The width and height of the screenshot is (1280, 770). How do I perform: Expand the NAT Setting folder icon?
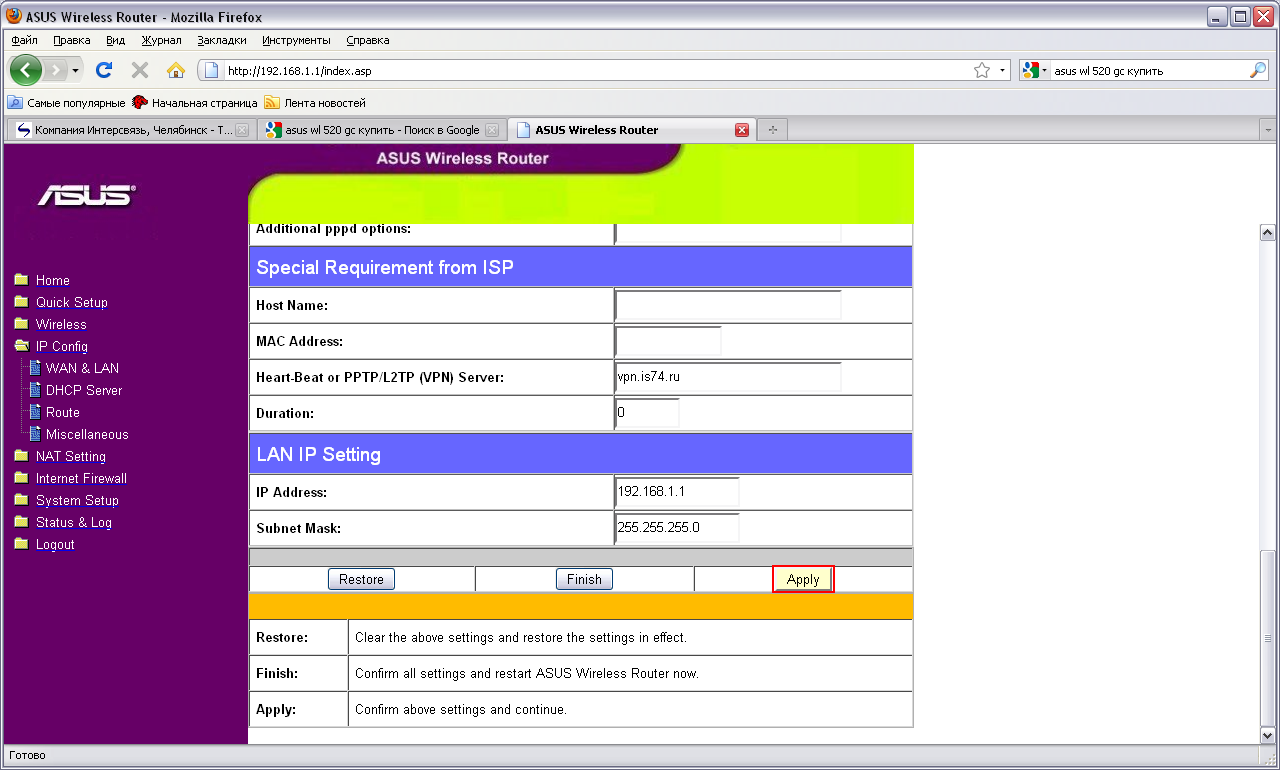(21, 456)
